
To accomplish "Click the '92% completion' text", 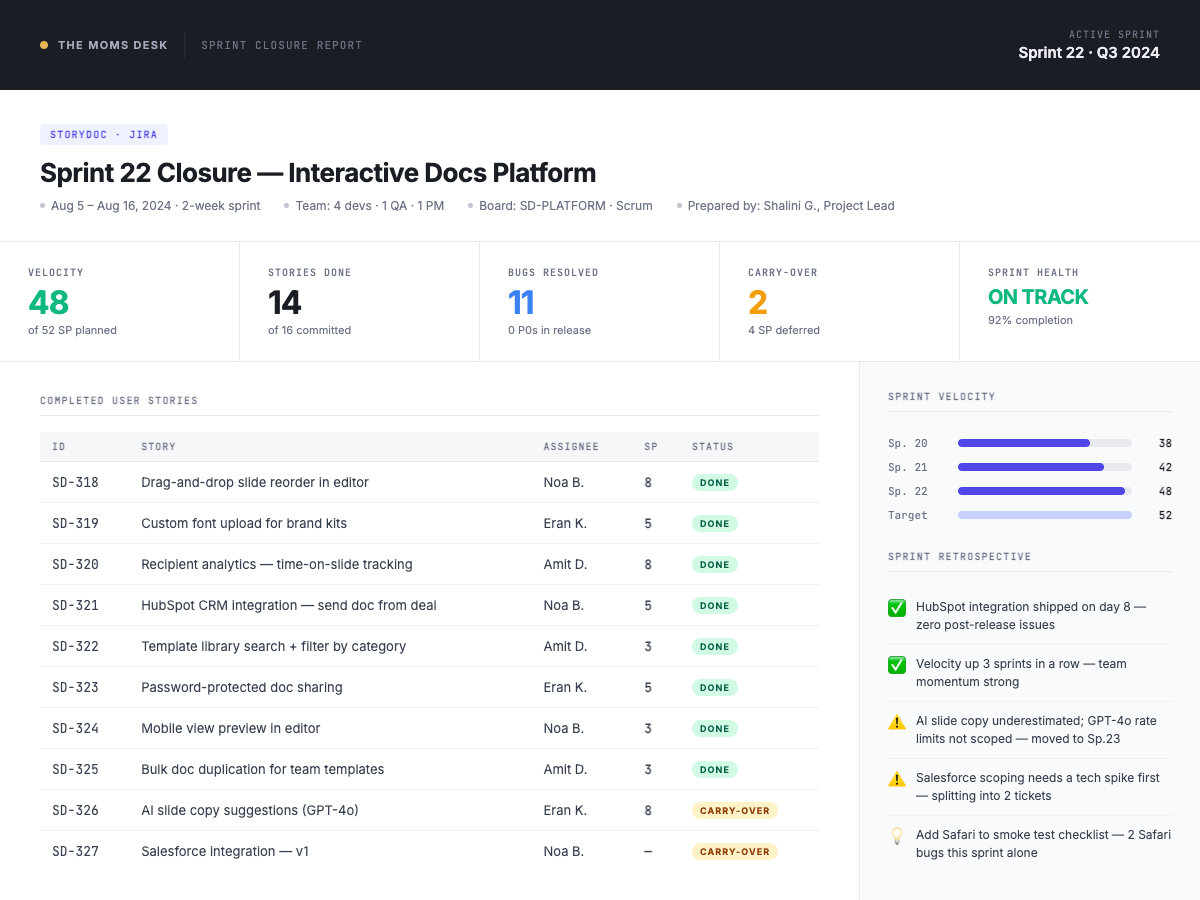I will click(x=1030, y=320).
